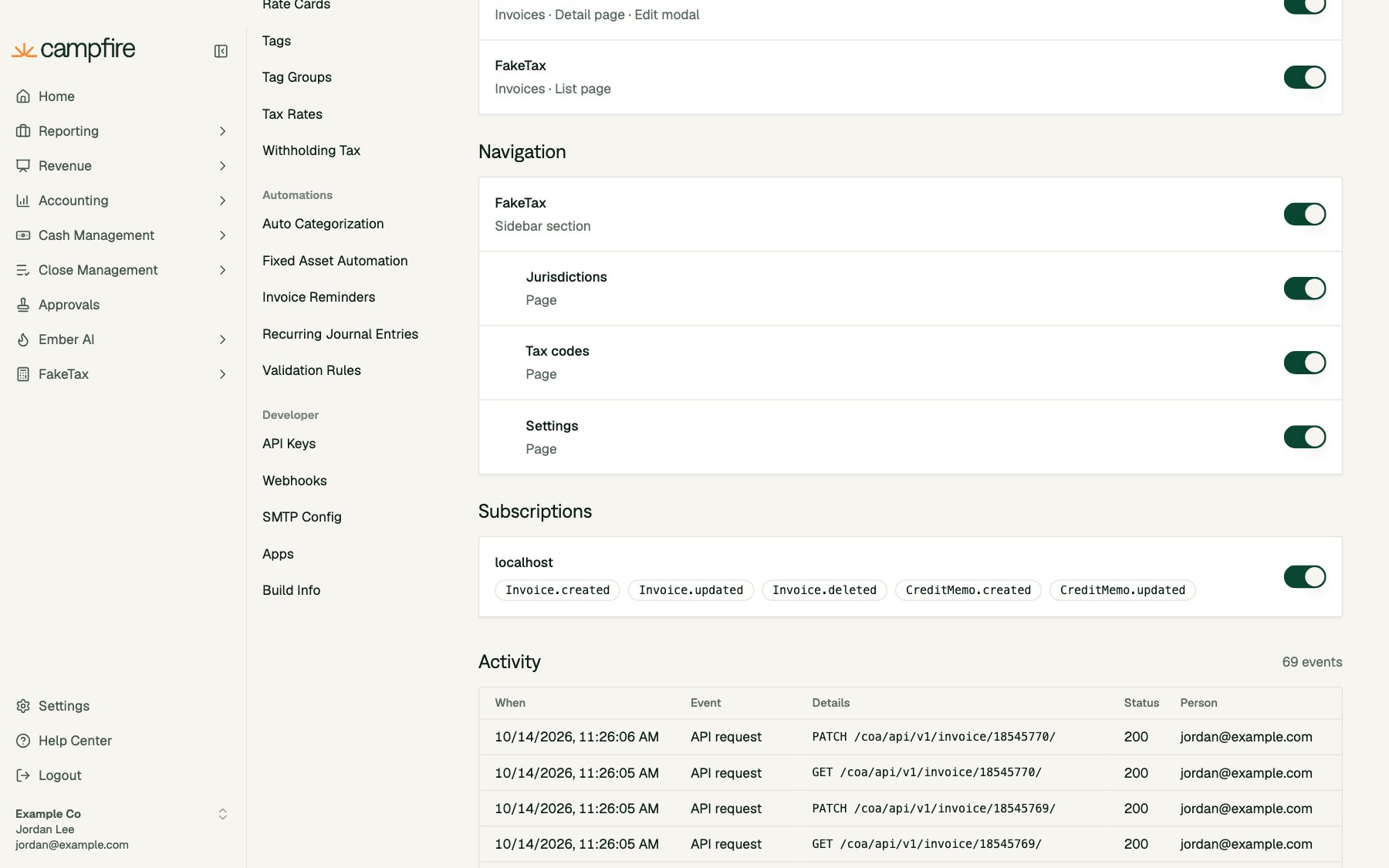The width and height of the screenshot is (1389, 868).
Task: Expand the Reporting menu chevron
Action: coord(222,131)
